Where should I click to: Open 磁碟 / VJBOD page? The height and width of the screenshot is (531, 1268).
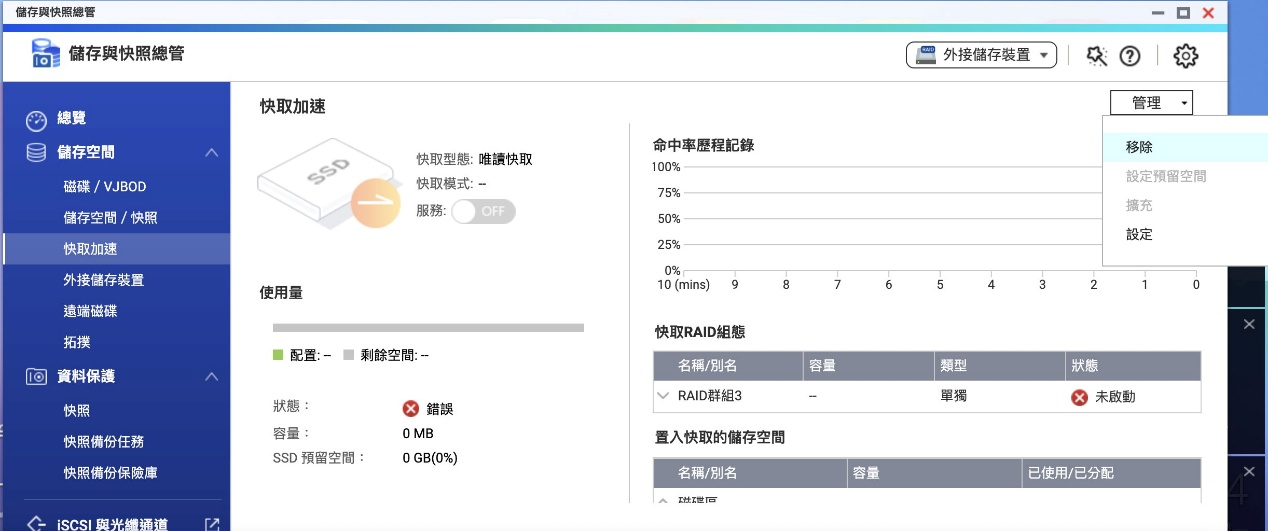pyautogui.click(x=105, y=187)
